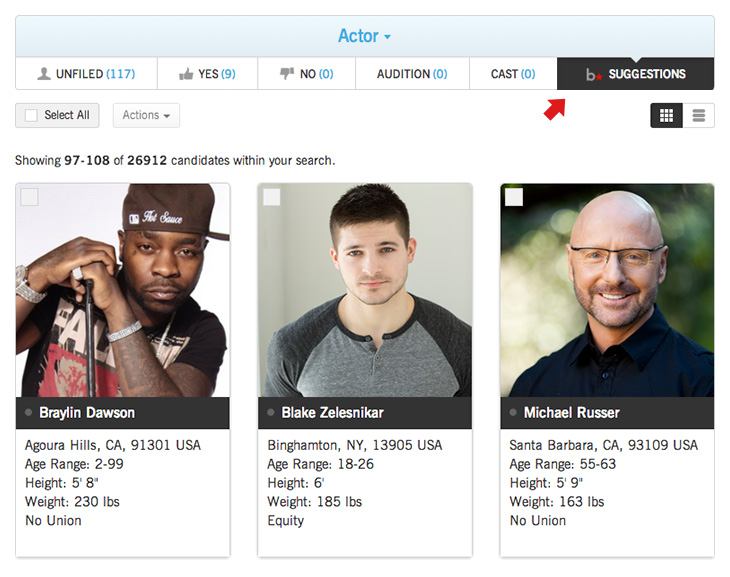Open Blake Zelesnikar's profile name link
The width and height of the screenshot is (730, 577).
(332, 413)
